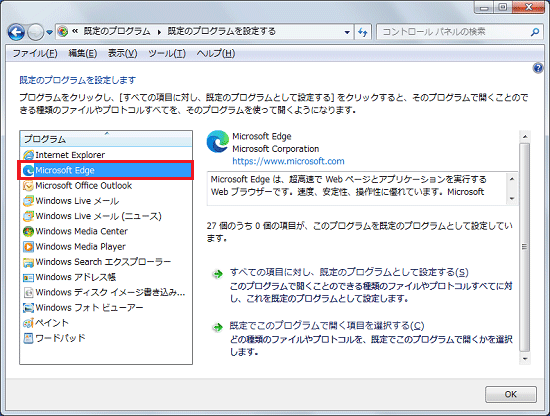Select Windows アドレス帳 entry
Viewport: 550px width, 416px height.
point(106,277)
